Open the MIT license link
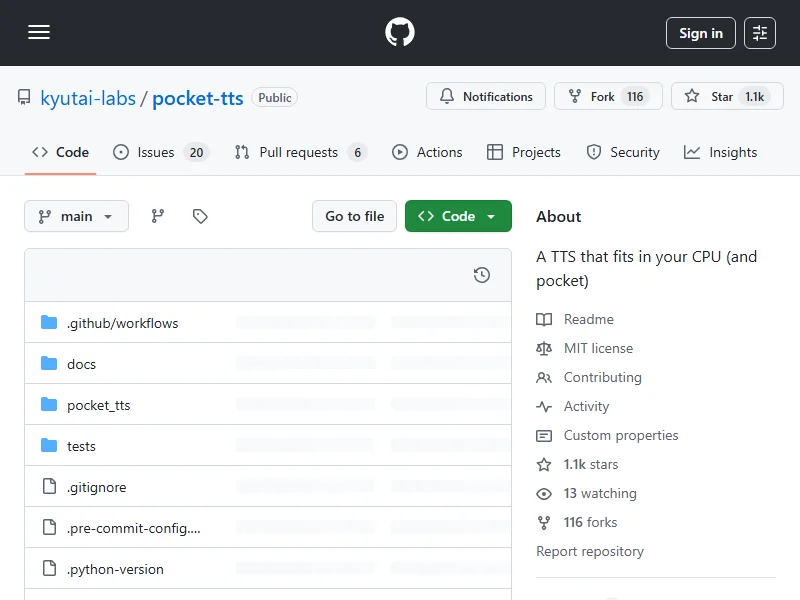 598,348
